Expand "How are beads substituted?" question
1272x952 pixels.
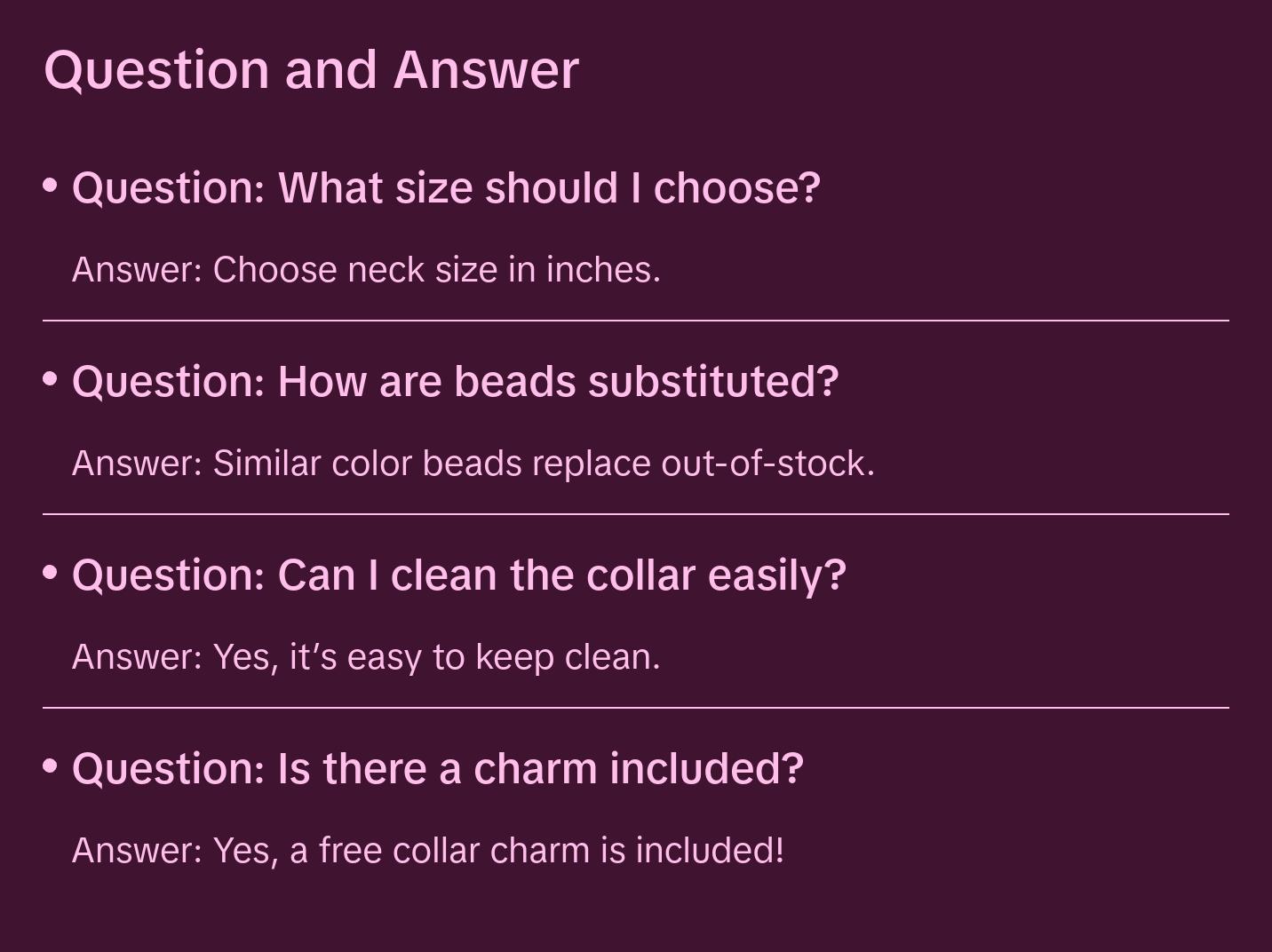(455, 382)
